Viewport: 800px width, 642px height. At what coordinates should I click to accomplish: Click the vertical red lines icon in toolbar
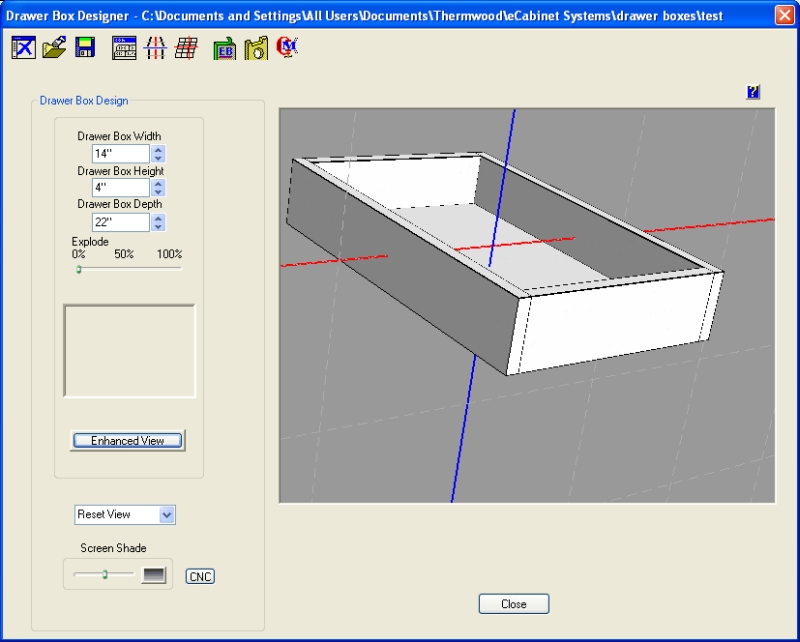[154, 47]
